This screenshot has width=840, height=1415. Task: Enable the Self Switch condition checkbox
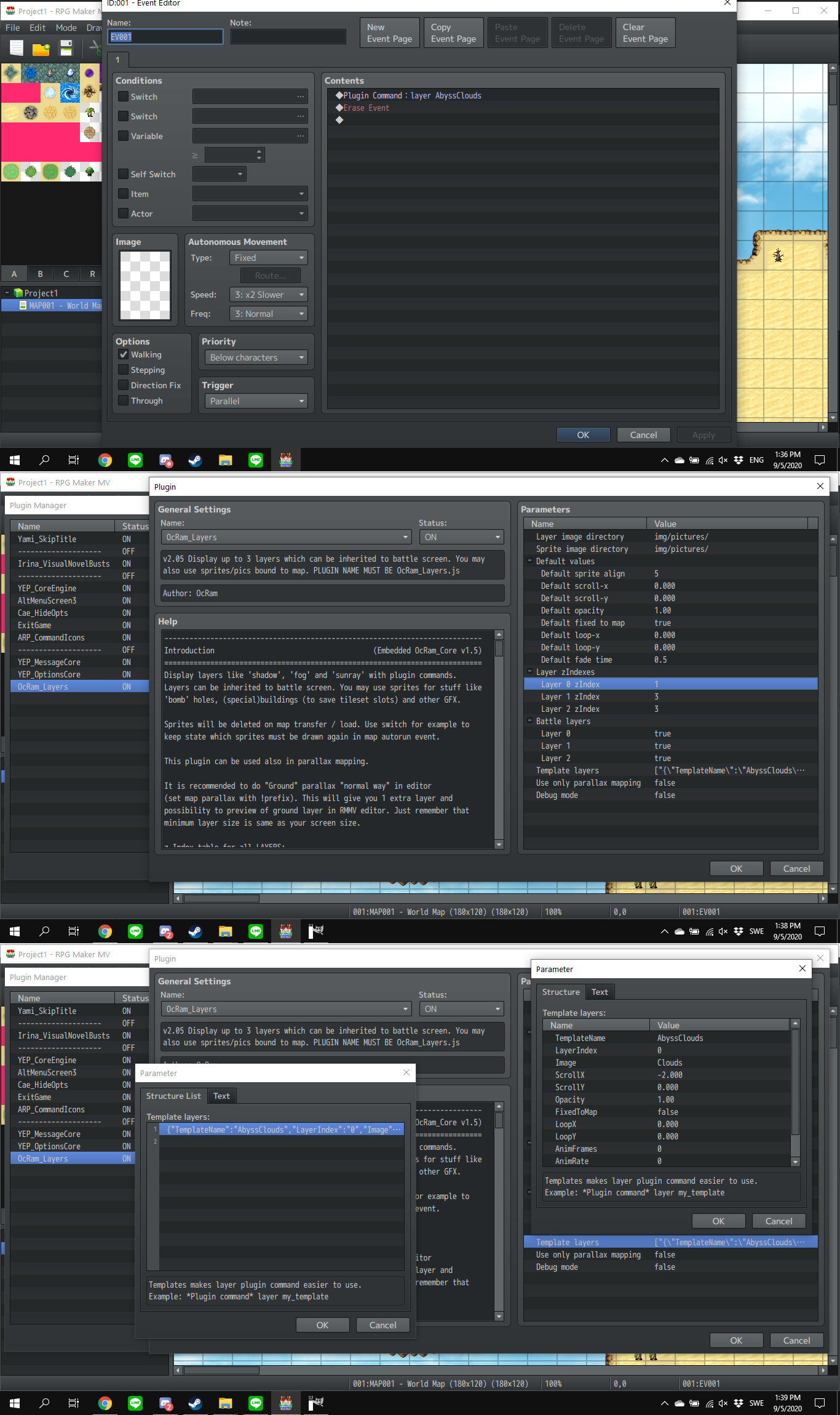pos(124,174)
